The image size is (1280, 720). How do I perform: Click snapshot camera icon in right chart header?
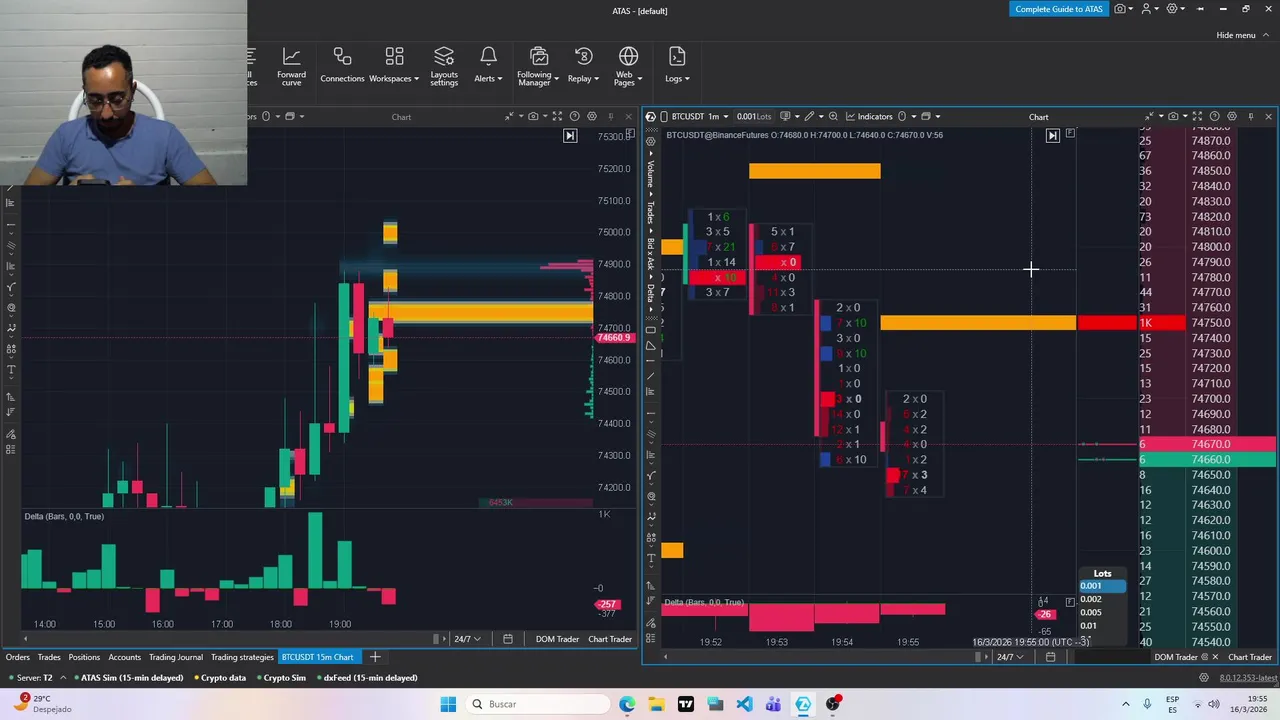click(x=1173, y=116)
